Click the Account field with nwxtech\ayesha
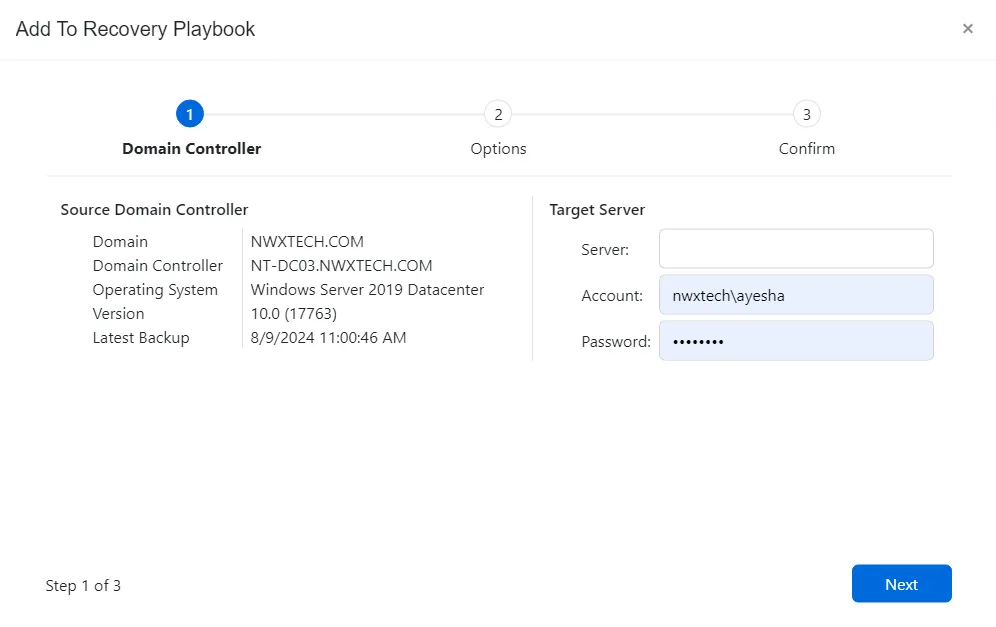 [x=796, y=295]
